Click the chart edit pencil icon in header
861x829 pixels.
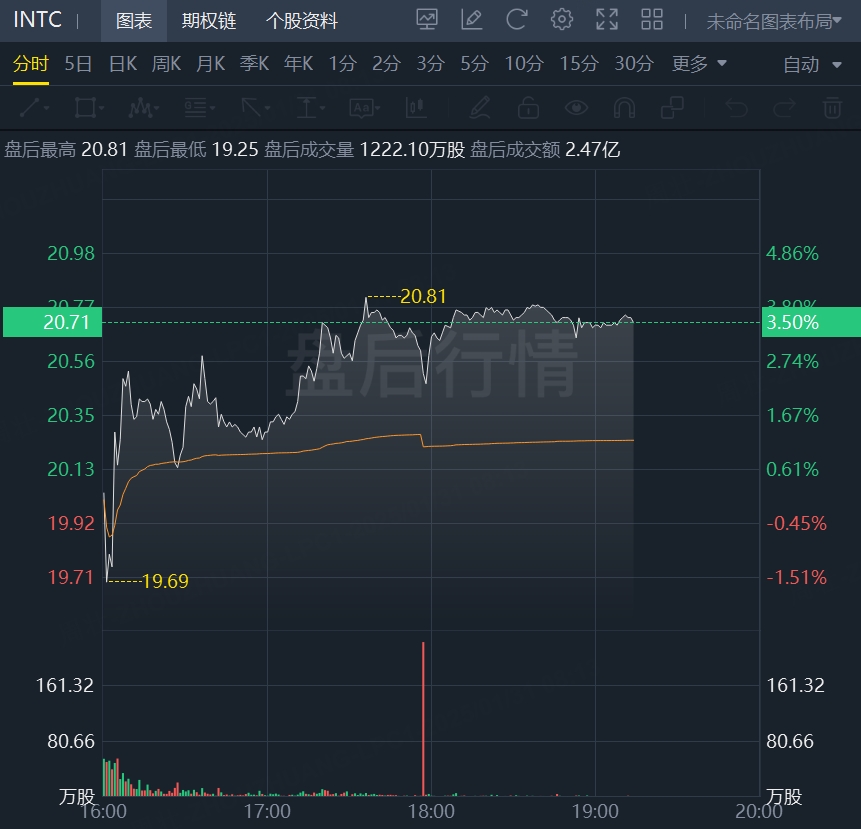[x=471, y=20]
